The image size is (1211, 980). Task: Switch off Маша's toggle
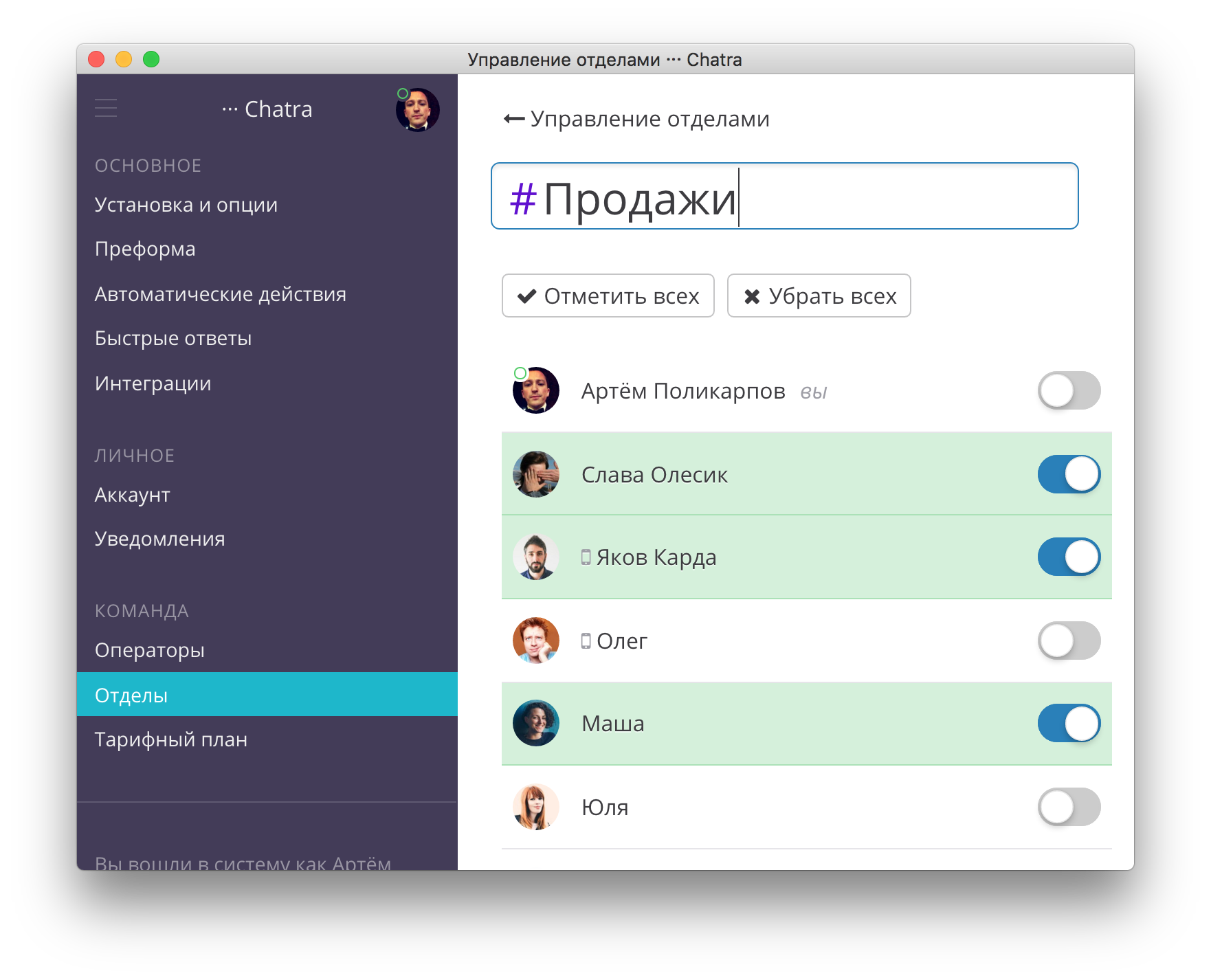click(x=1069, y=724)
